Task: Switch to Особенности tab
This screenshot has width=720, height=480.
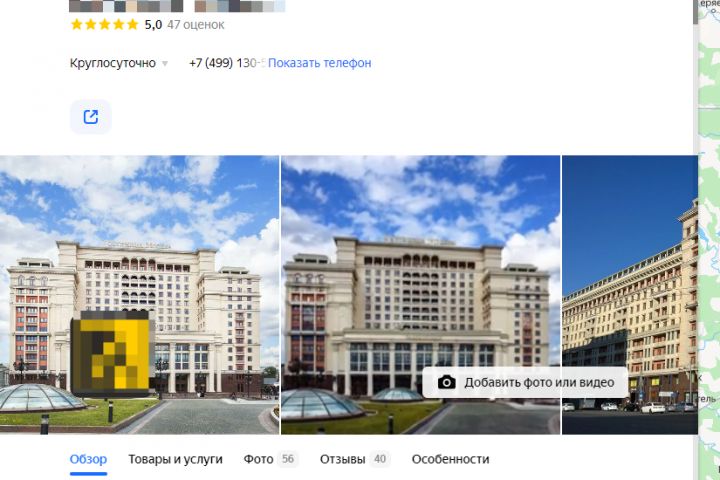Action: click(450, 459)
